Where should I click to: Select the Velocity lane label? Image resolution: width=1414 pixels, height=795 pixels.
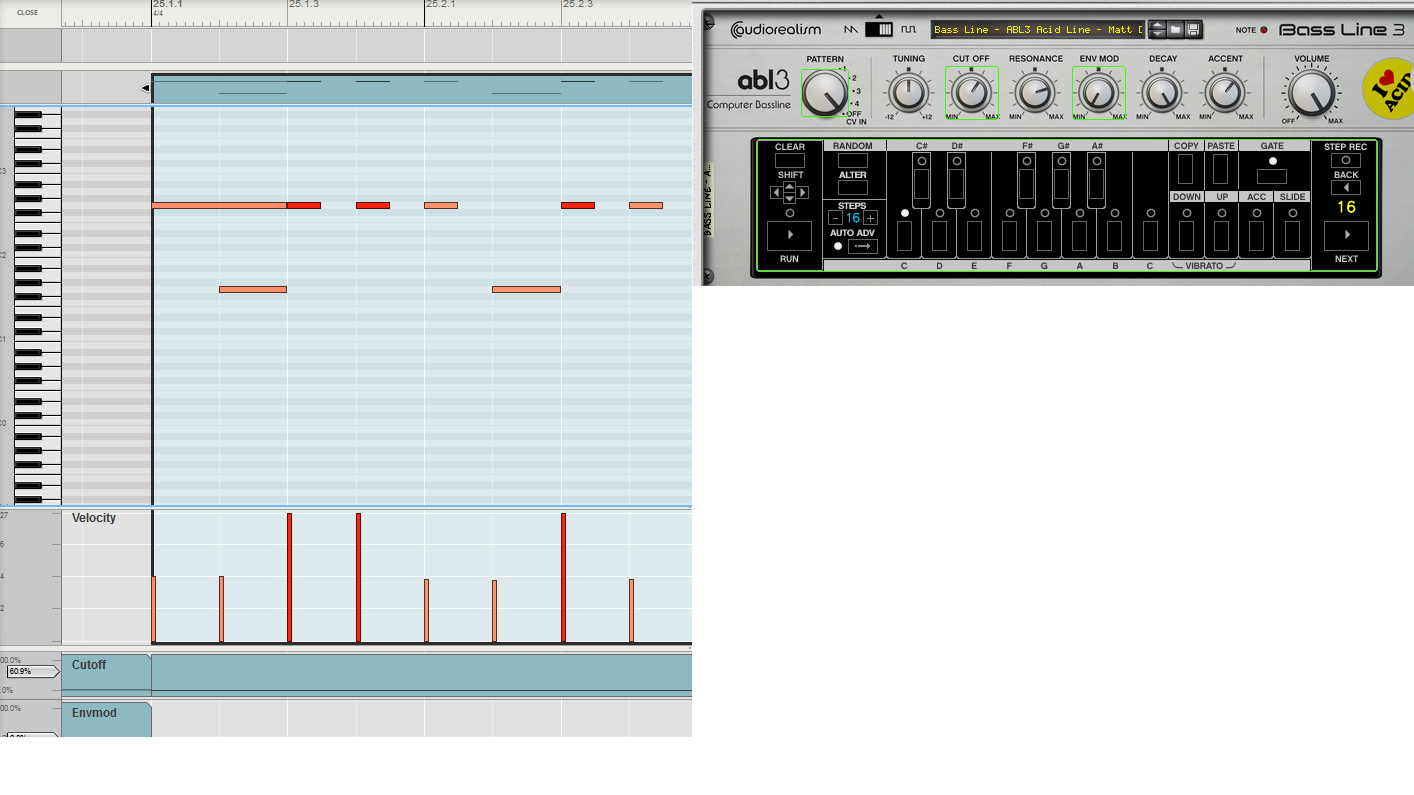tap(94, 518)
